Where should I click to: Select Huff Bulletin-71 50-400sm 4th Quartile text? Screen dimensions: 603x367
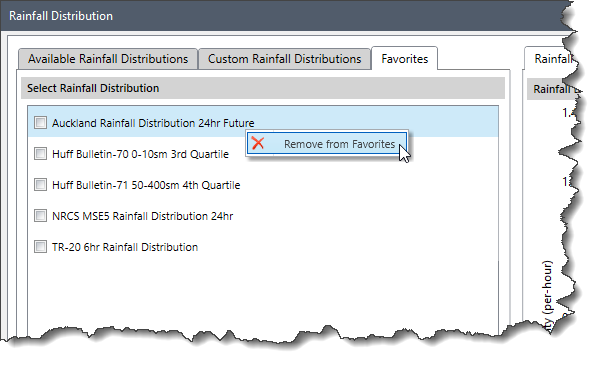click(x=146, y=185)
